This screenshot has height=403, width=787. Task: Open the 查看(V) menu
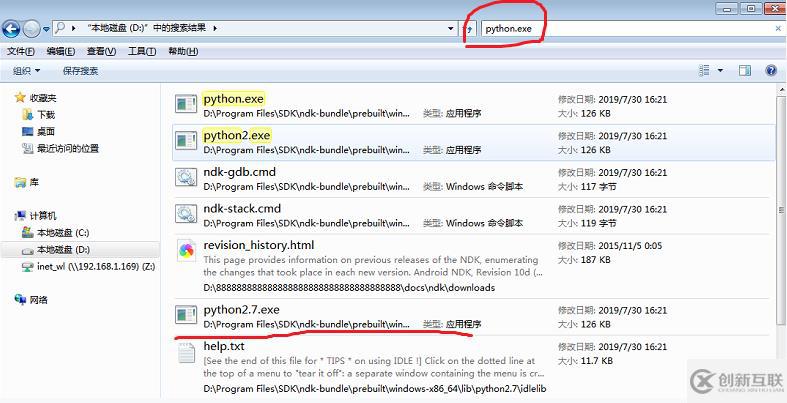(101, 51)
